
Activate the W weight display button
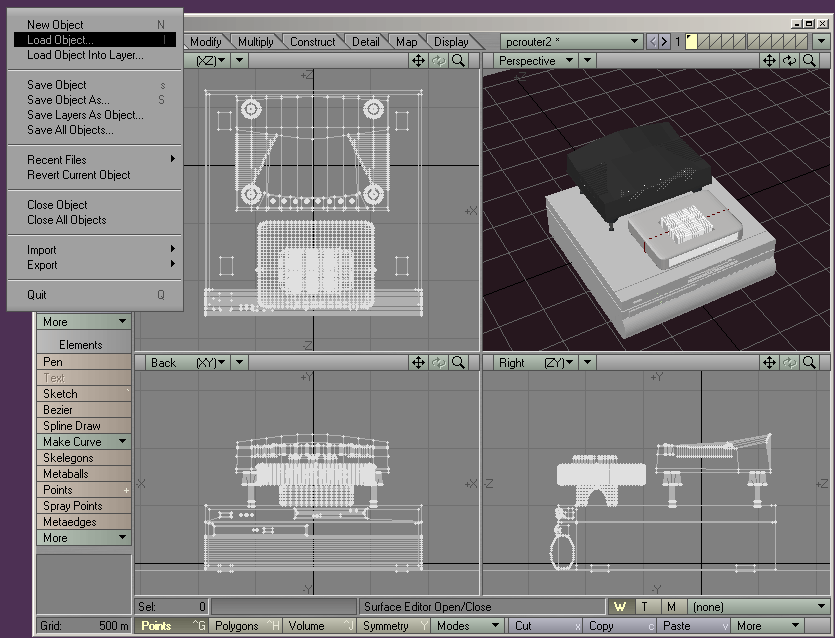pos(619,606)
